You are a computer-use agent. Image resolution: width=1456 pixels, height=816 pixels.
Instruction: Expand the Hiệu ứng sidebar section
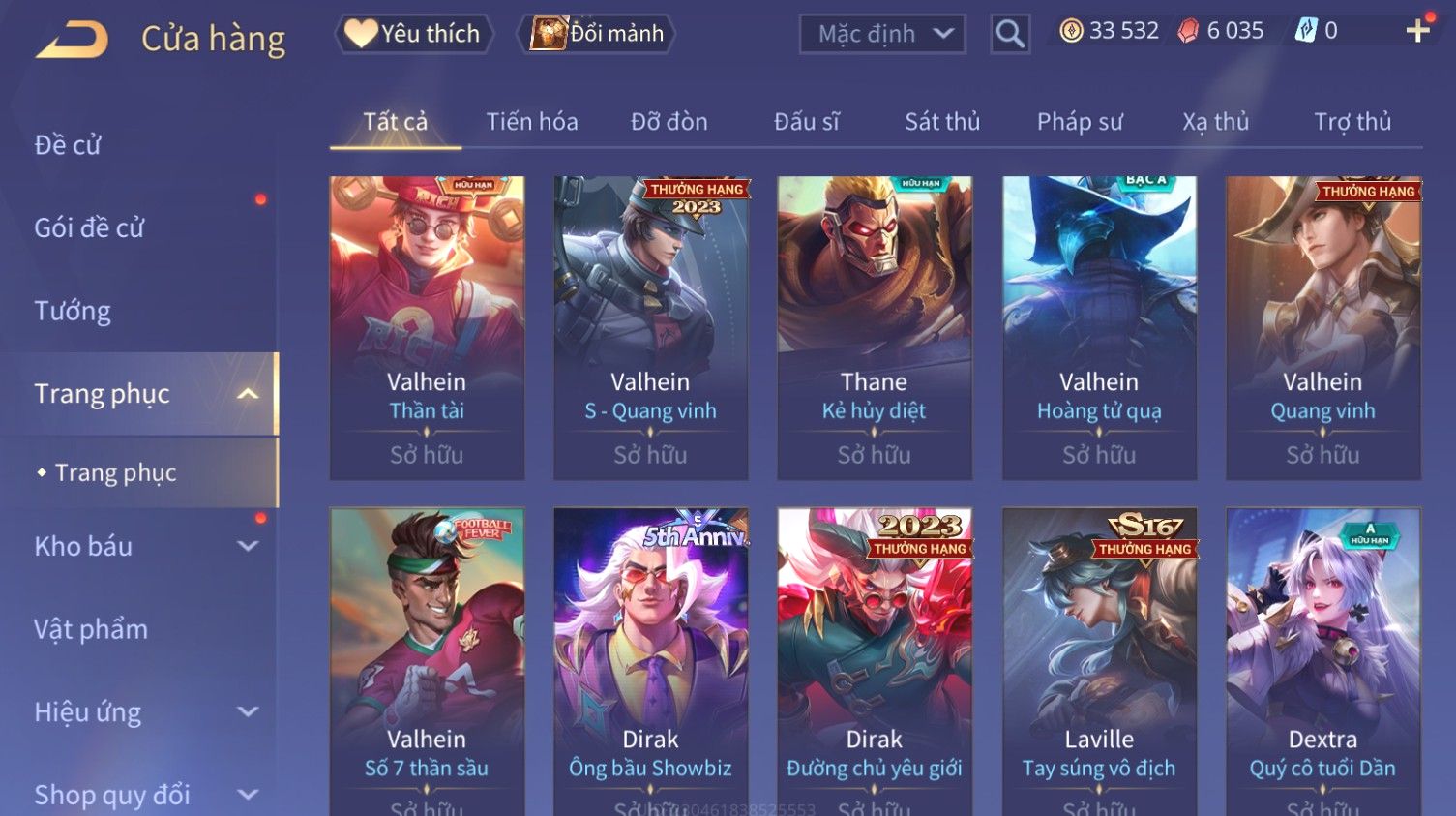coord(248,712)
